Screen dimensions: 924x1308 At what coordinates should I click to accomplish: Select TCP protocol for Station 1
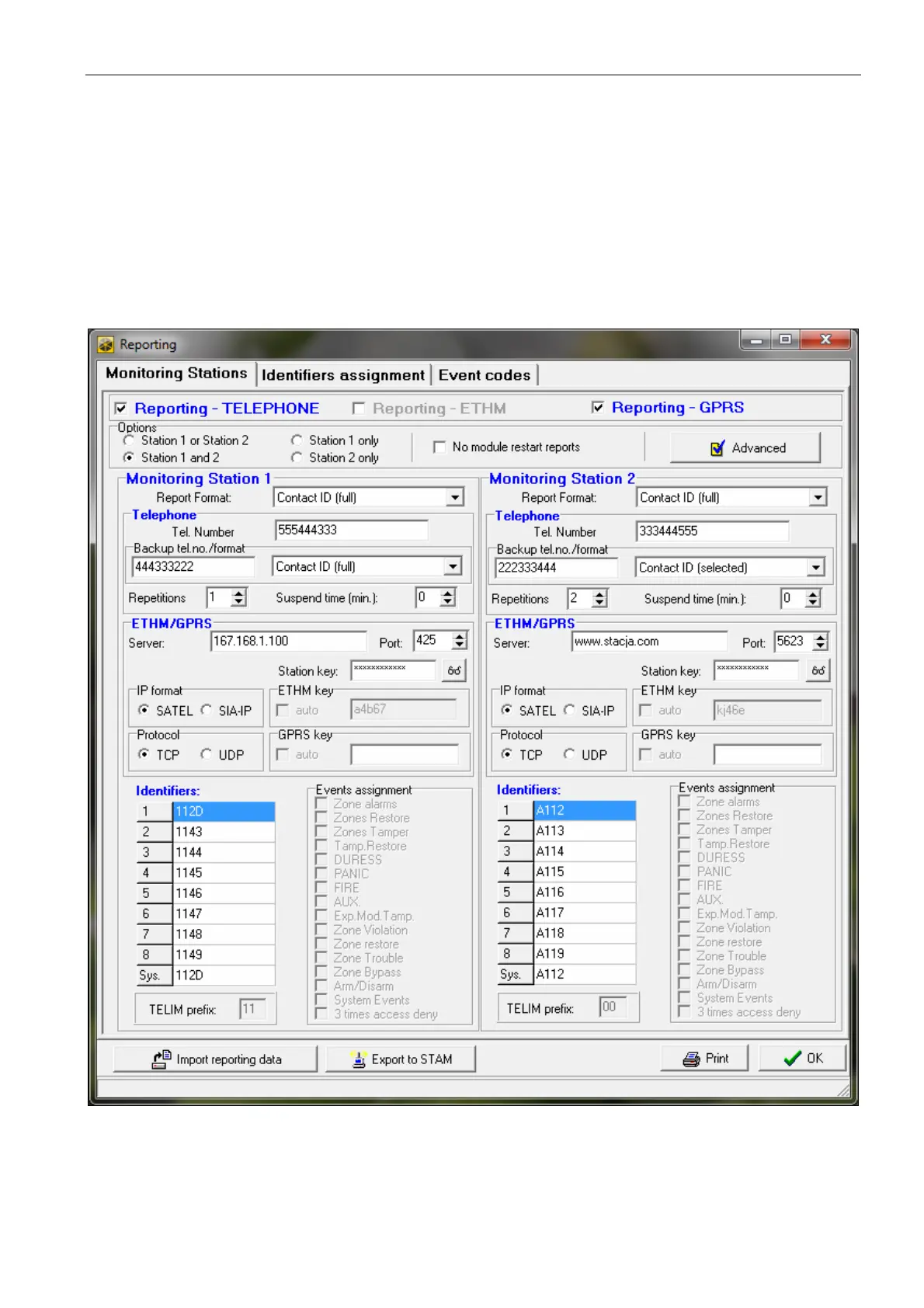point(144,754)
